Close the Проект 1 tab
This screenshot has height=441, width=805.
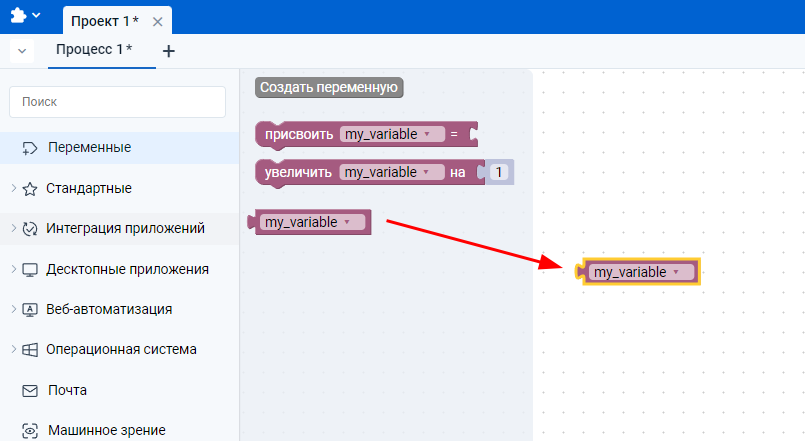[x=158, y=22]
